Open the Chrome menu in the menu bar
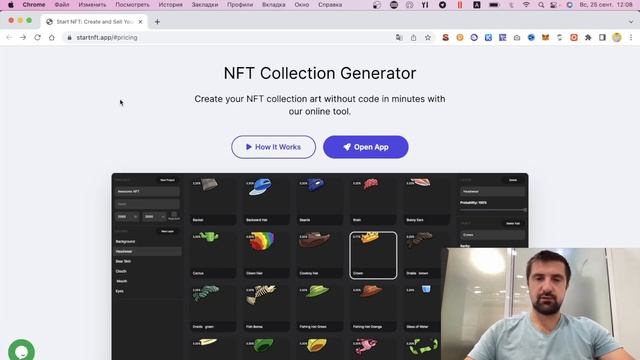640x360 pixels. 34,5
